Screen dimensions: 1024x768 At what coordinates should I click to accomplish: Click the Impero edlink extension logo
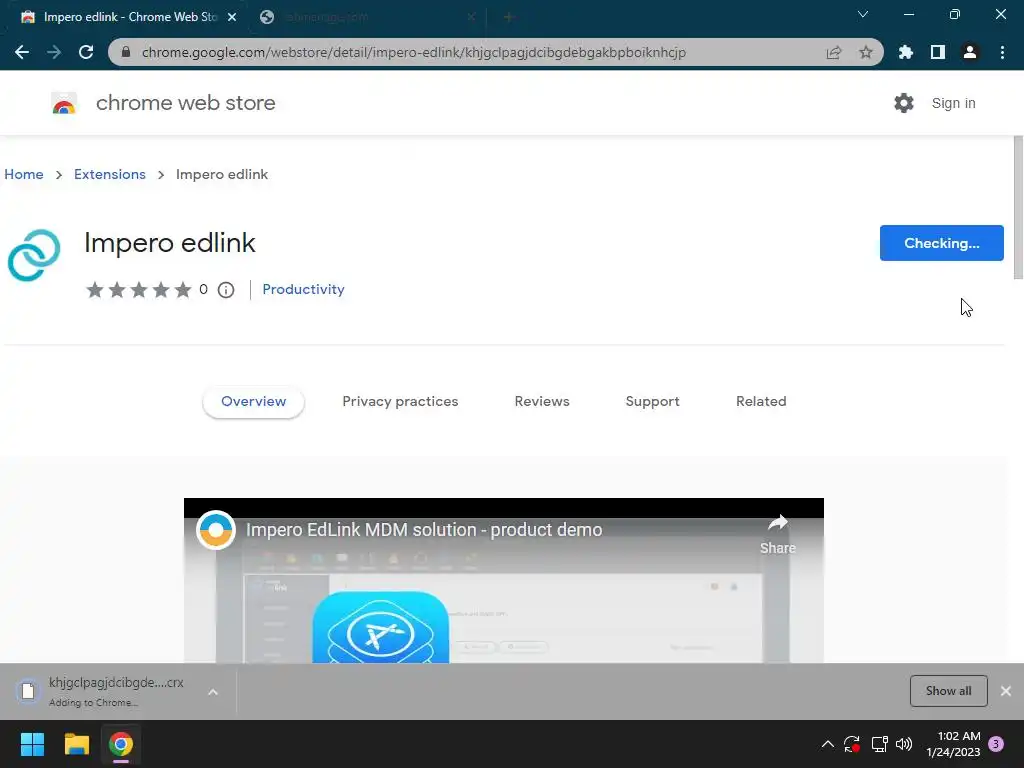[x=34, y=255]
